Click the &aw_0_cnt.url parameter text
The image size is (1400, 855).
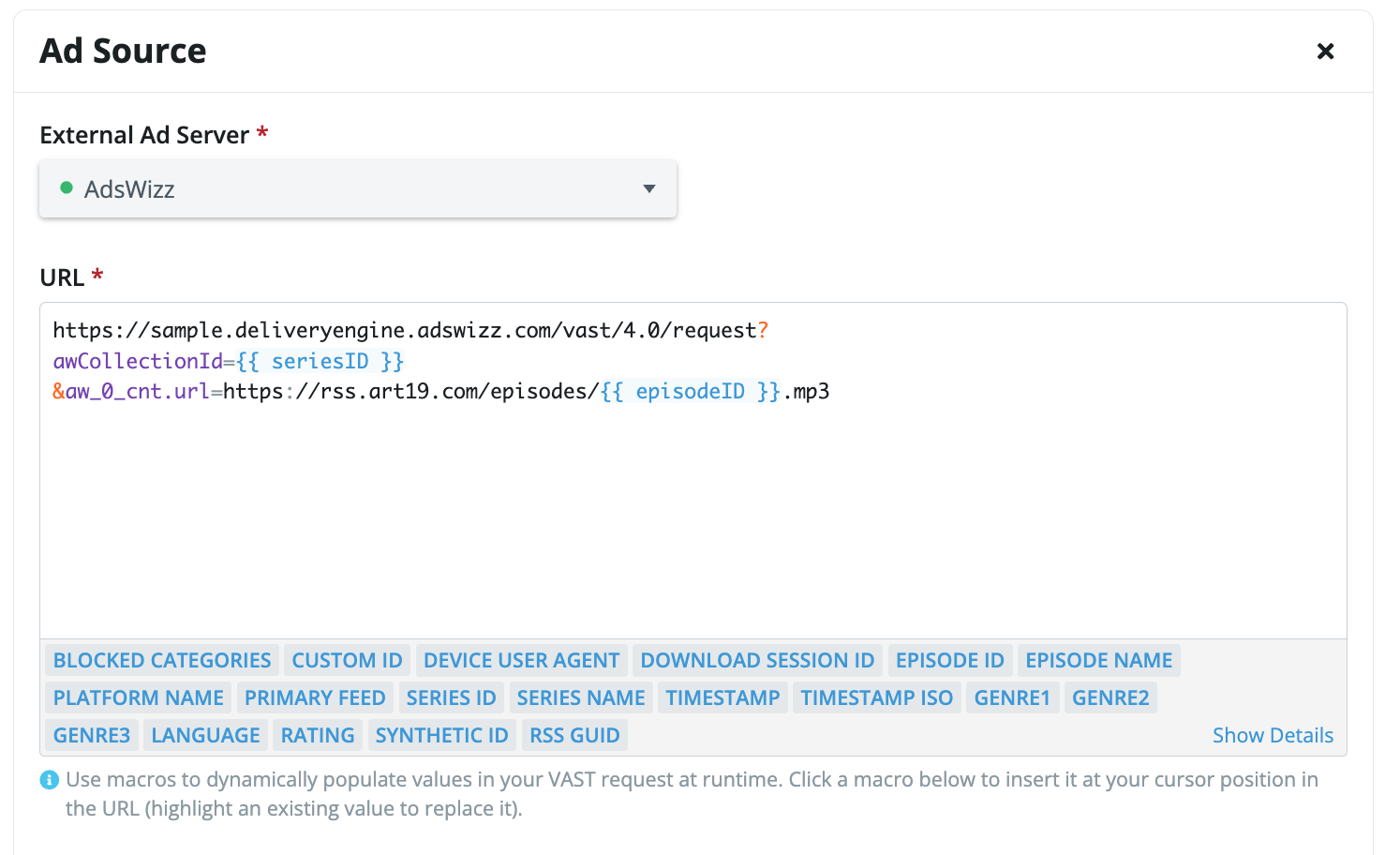pos(131,391)
